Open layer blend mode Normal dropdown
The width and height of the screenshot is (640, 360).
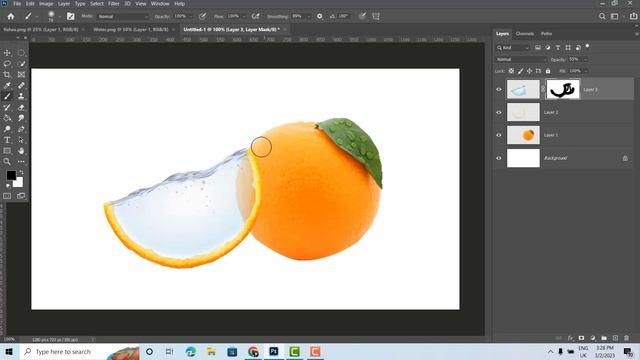coord(521,60)
